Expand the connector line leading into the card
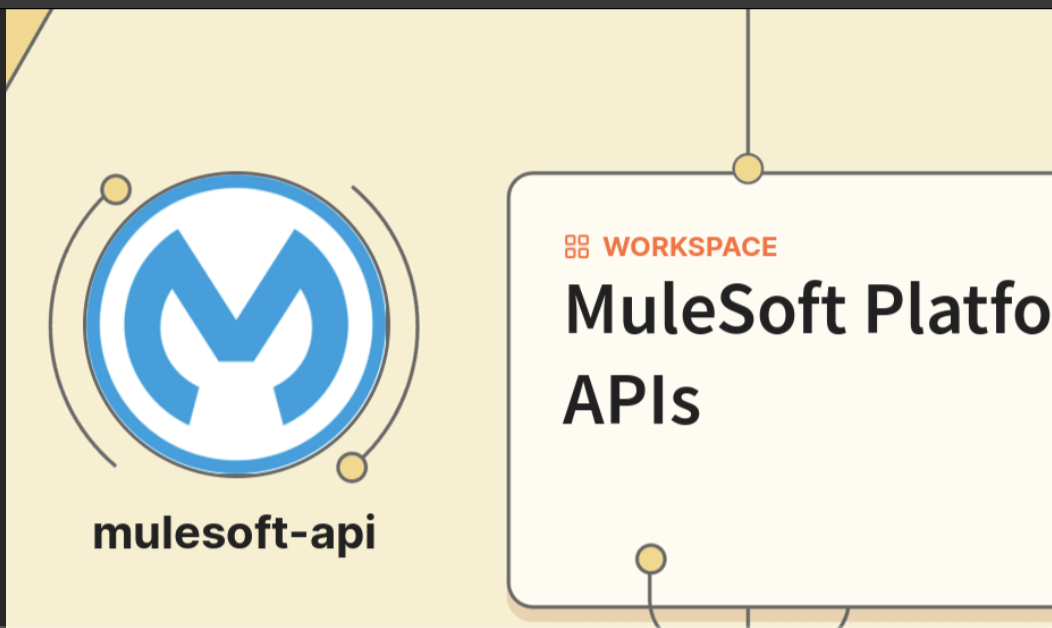The height and width of the screenshot is (628, 1052). click(747, 80)
